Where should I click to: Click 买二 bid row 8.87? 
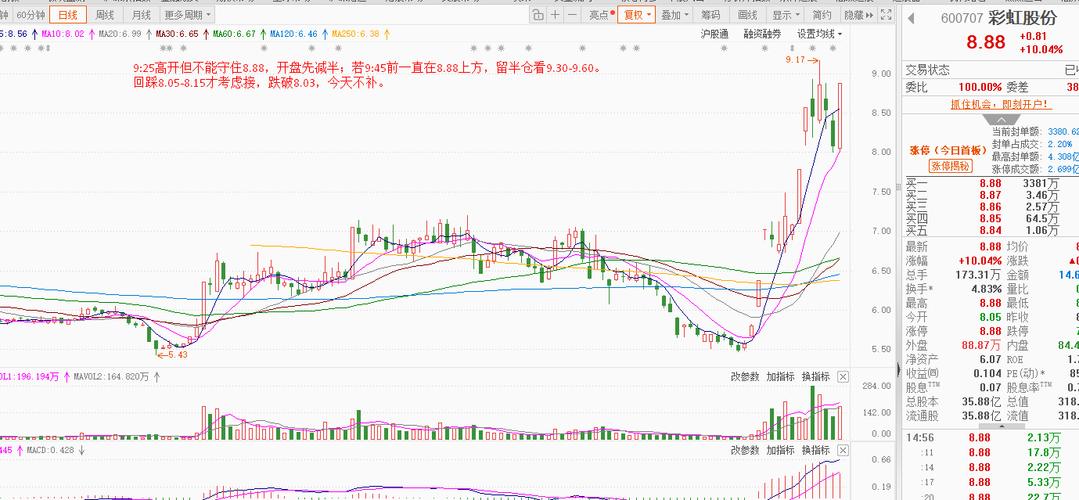[990, 195]
